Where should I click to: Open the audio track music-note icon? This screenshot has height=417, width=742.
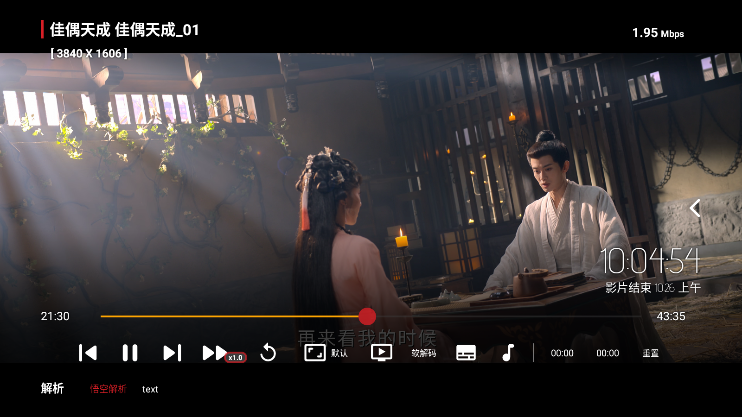508,353
